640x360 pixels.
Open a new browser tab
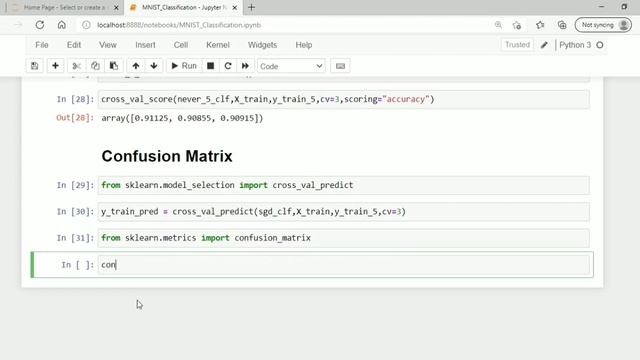251,7
